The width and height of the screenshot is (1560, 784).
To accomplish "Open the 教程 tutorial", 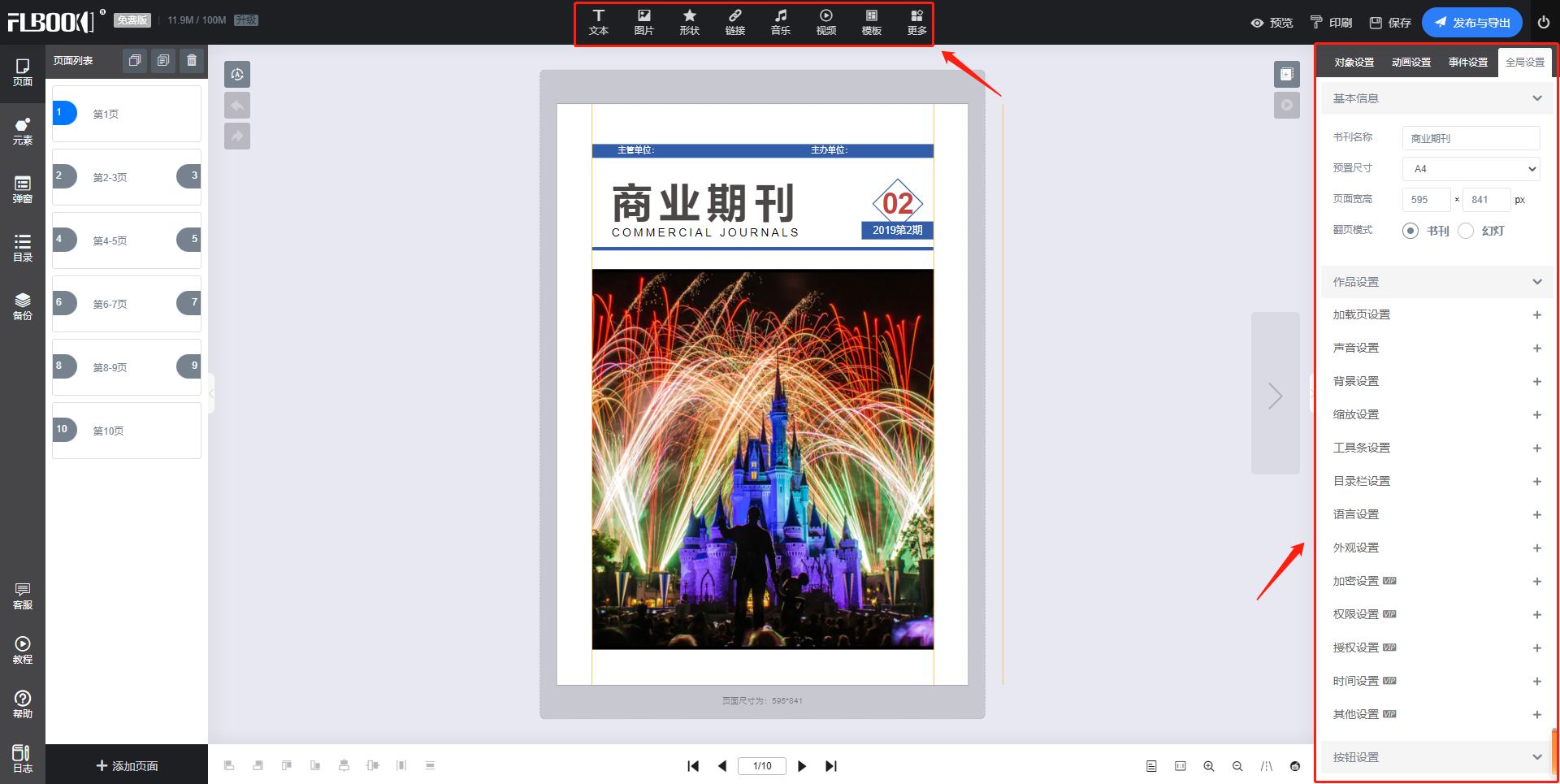I will 23,651.
